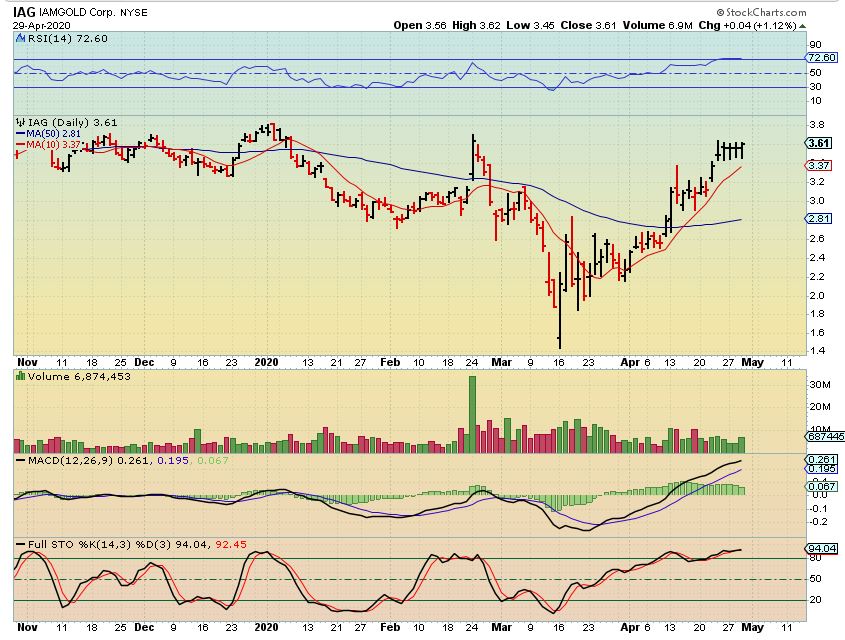Click the 0.067 histogram value tag on right axis
This screenshot has height=640, width=845.
[x=821, y=486]
